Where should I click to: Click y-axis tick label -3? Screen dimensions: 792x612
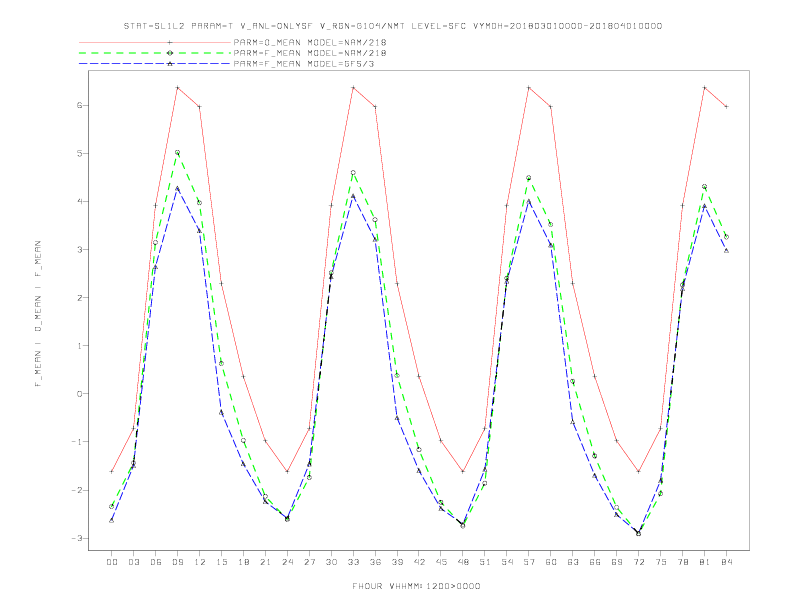pyautogui.click(x=76, y=538)
